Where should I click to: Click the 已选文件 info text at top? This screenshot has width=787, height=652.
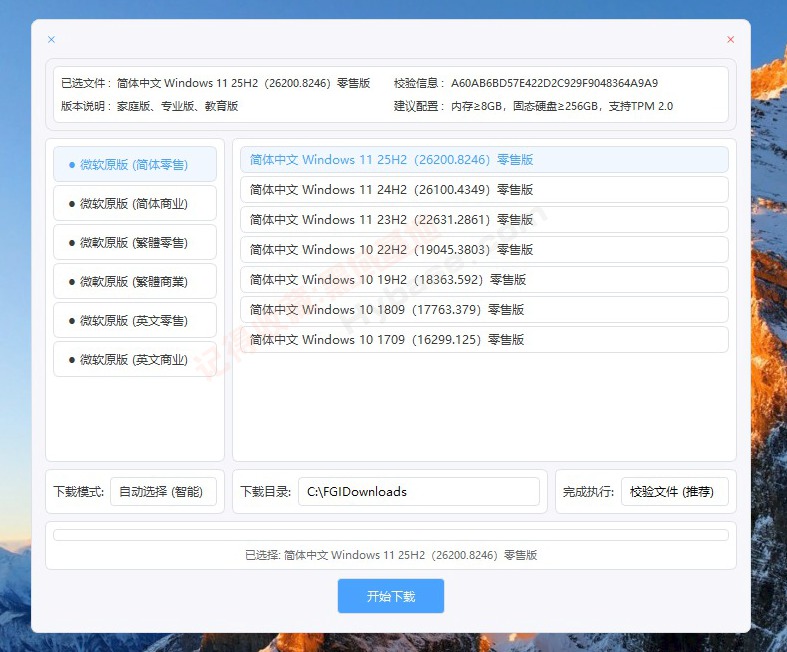215,83
